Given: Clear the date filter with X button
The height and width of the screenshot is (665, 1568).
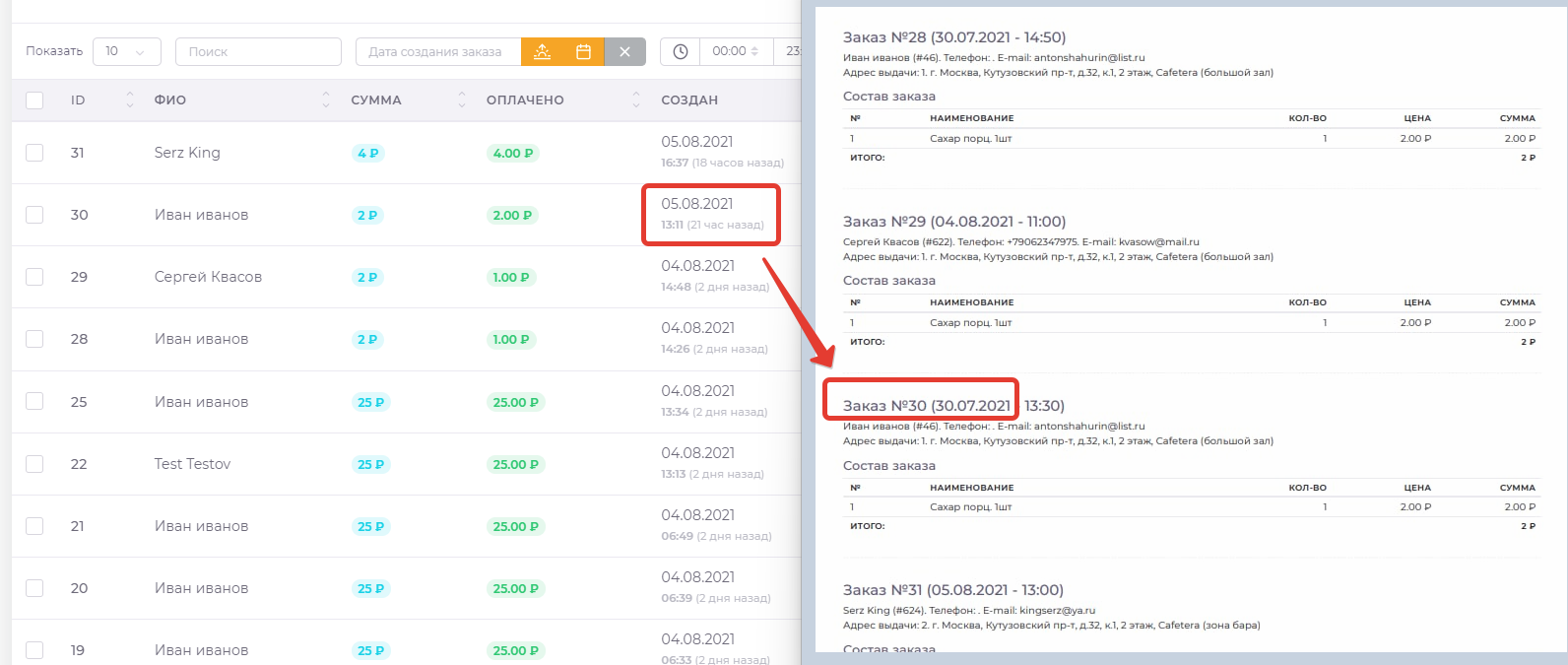Looking at the screenshot, I should 624,52.
